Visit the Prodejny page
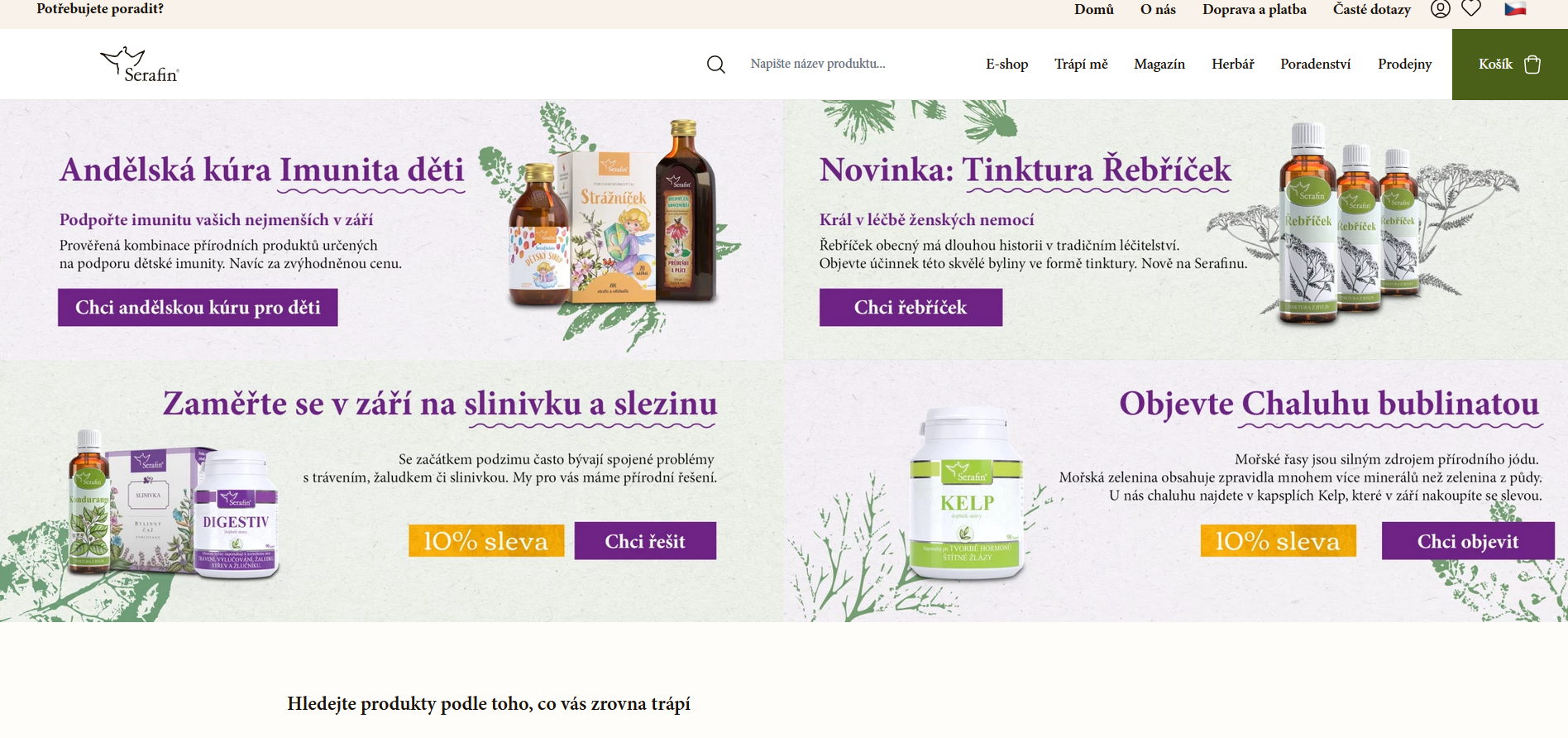Image resolution: width=1568 pixels, height=738 pixels. tap(1405, 65)
